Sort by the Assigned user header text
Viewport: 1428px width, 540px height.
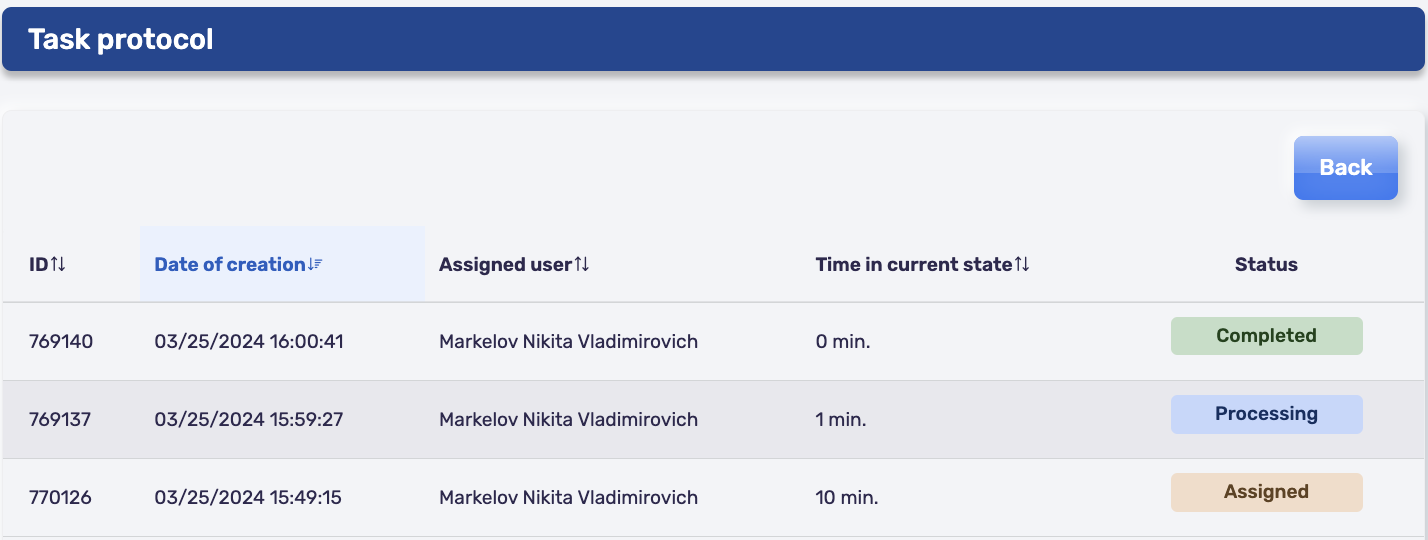click(x=506, y=264)
